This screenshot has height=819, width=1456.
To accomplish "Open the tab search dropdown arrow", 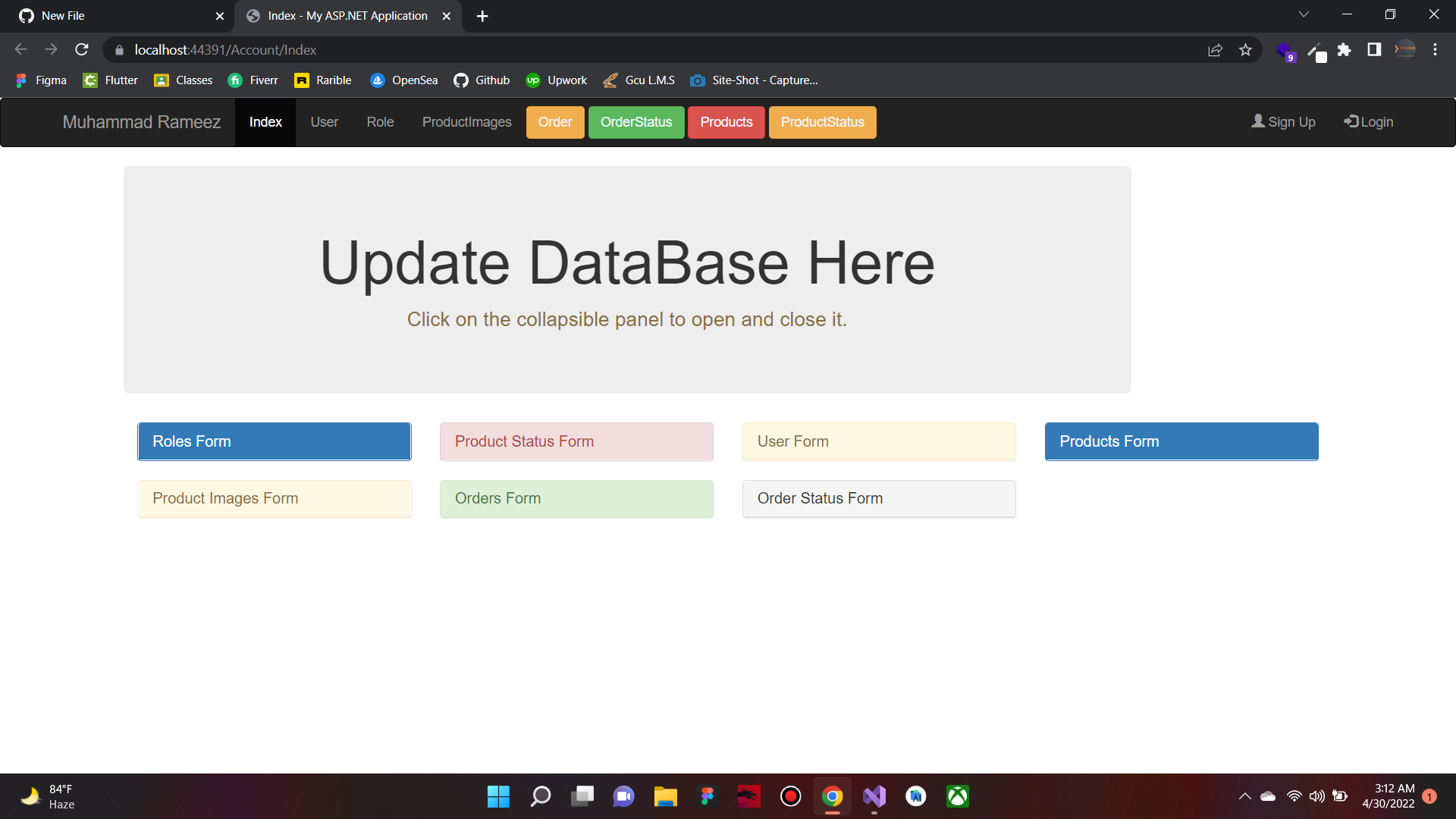I will pos(1304,14).
